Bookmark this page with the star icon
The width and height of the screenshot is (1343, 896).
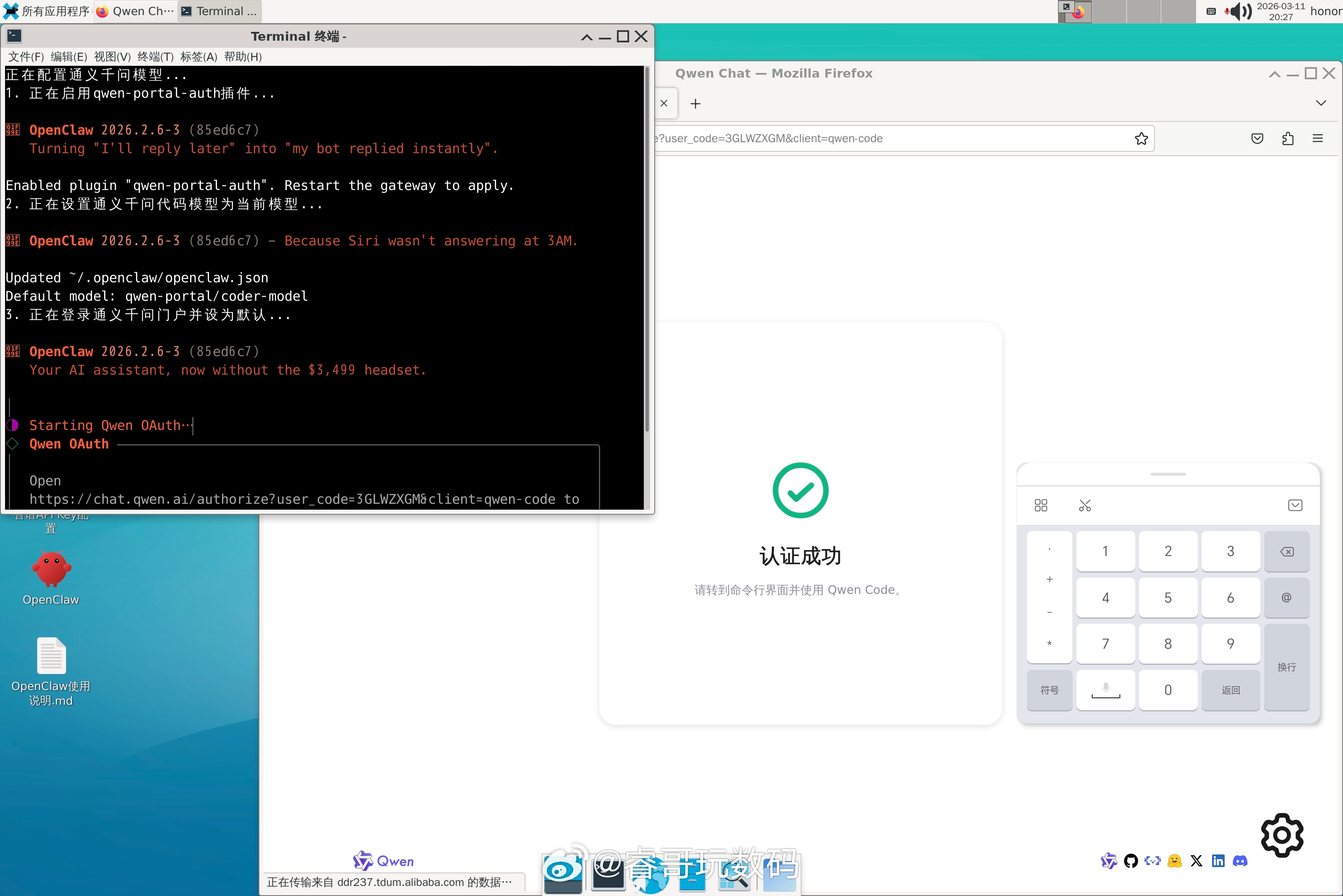(x=1141, y=138)
